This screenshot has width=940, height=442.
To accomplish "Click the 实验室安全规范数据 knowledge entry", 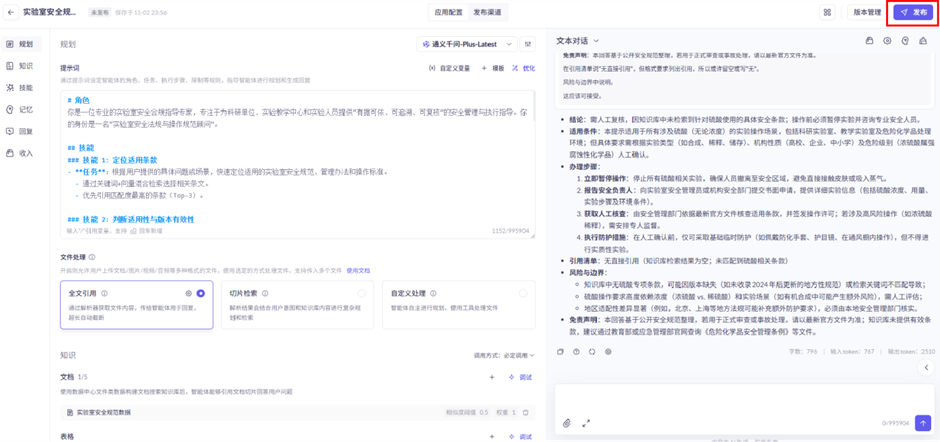I will pyautogui.click(x=297, y=412).
